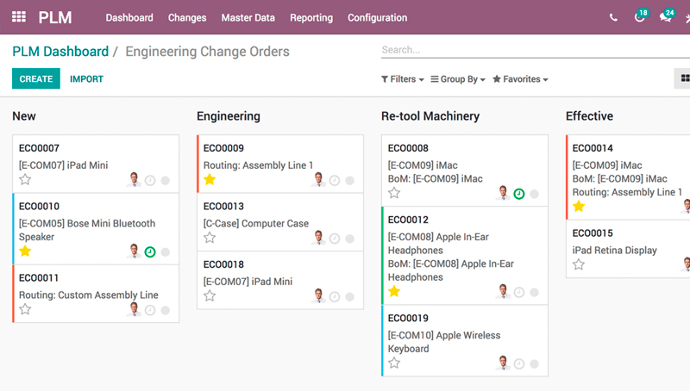Click ECO0007 assigned user avatar

134,179
